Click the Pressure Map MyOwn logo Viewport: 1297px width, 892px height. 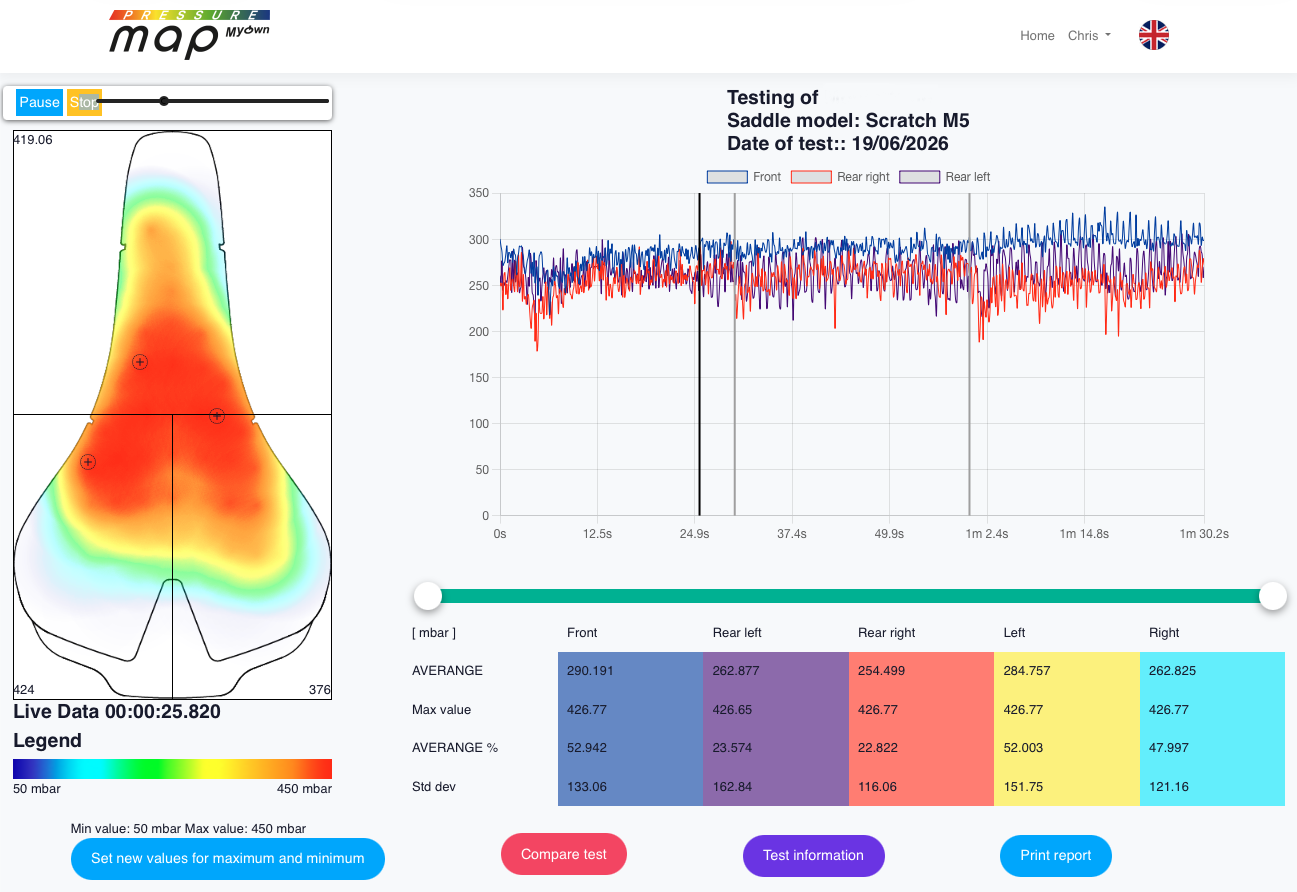point(190,35)
